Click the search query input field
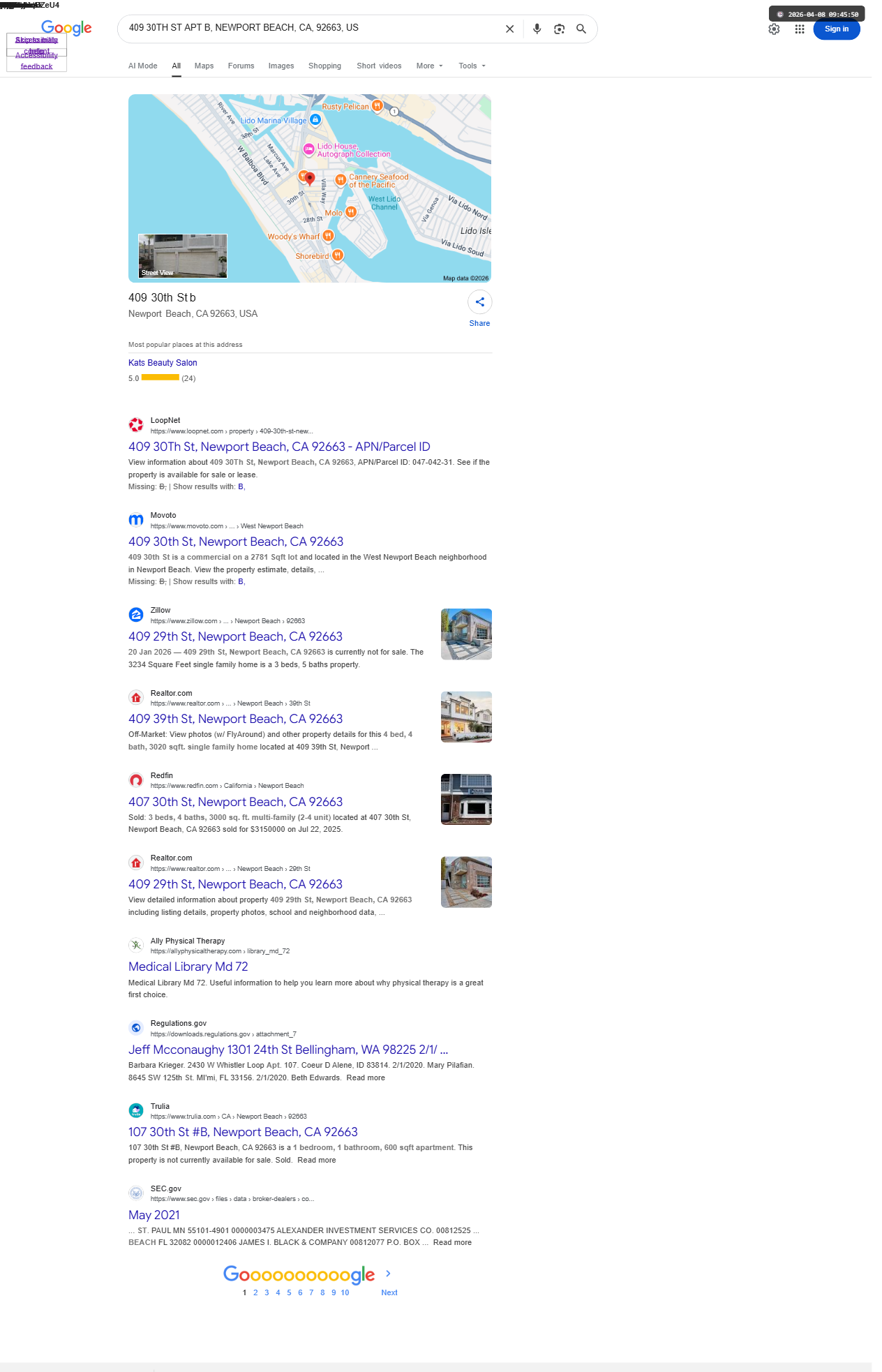882x1372 pixels. (311, 28)
